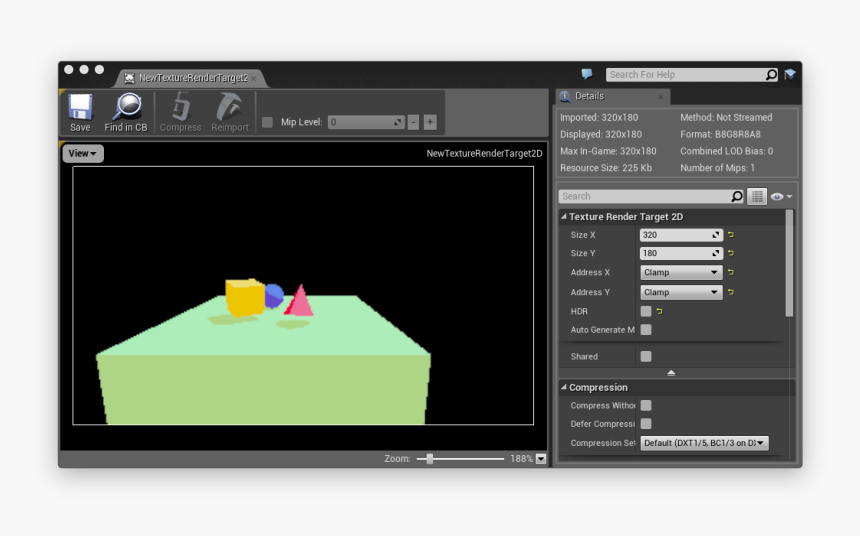Screen dimensions: 860x536
Task: Find asset in Content Browser
Action: [126, 112]
